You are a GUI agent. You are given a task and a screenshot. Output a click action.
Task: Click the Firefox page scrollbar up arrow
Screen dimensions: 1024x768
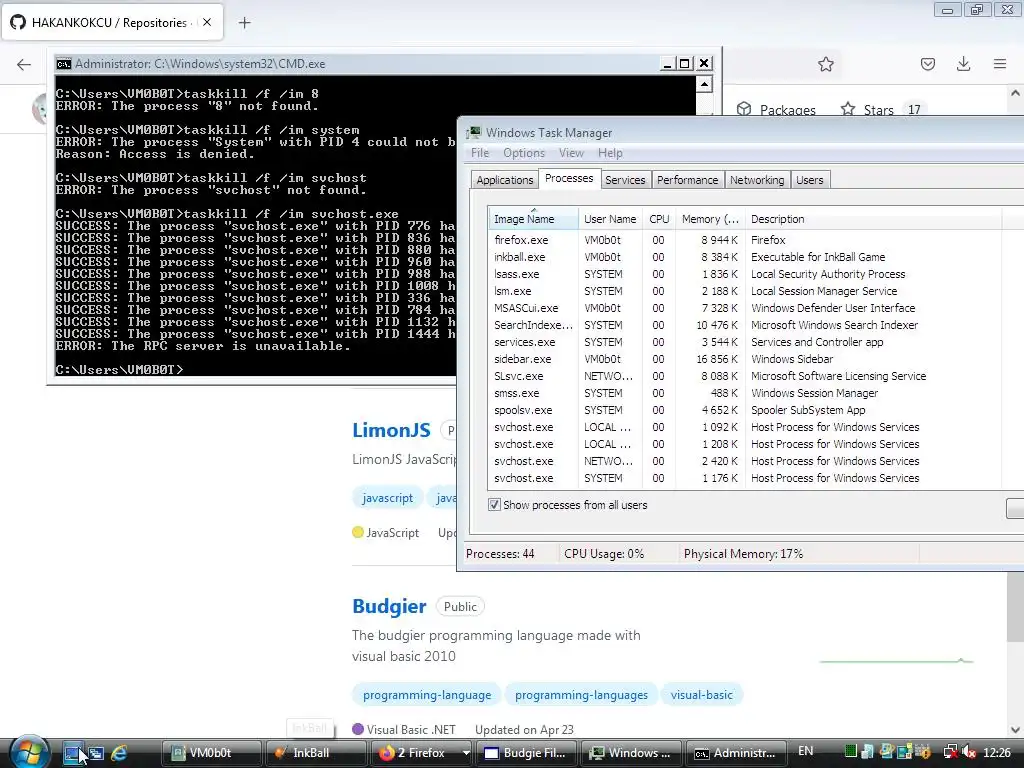[x=1016, y=93]
